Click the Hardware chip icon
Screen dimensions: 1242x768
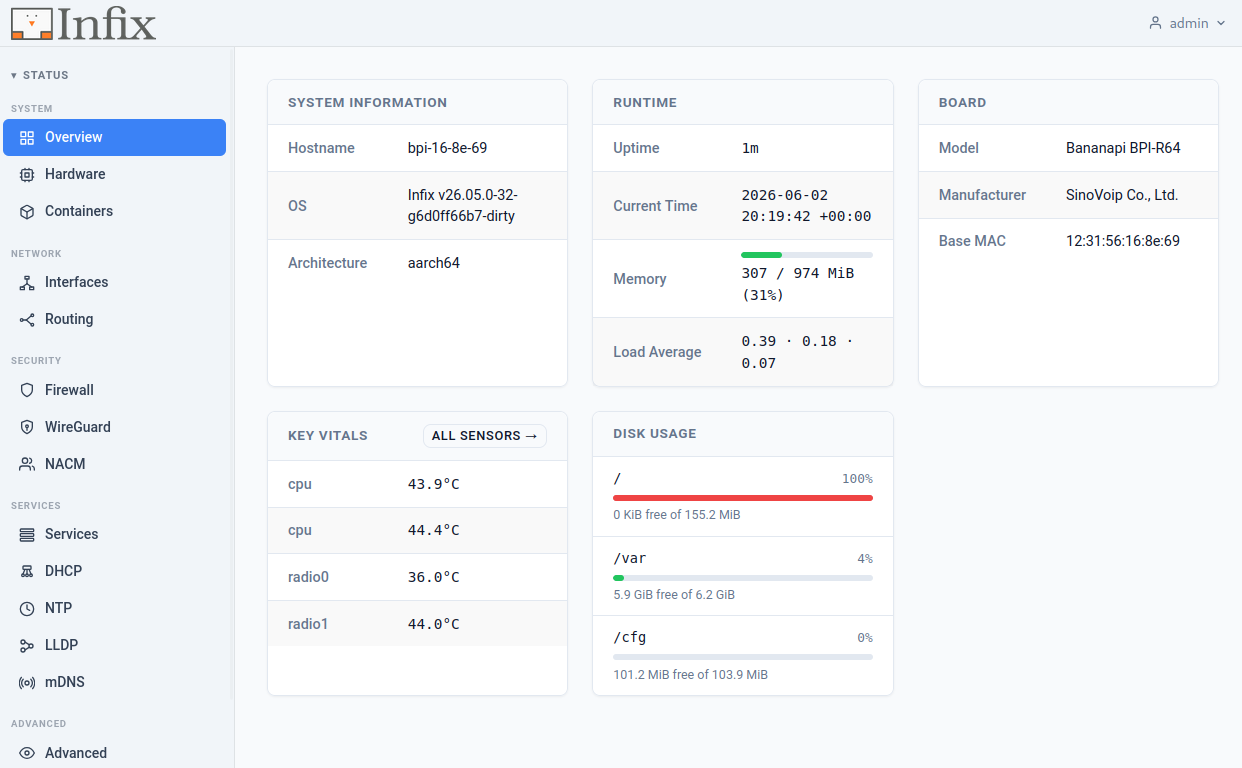pos(27,174)
